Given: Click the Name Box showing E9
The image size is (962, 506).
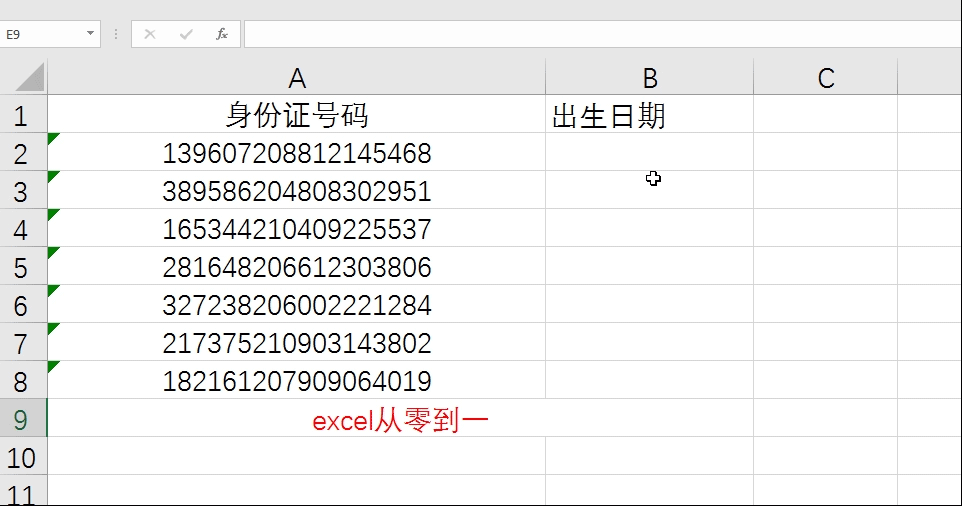Looking at the screenshot, I should pyautogui.click(x=43, y=34).
